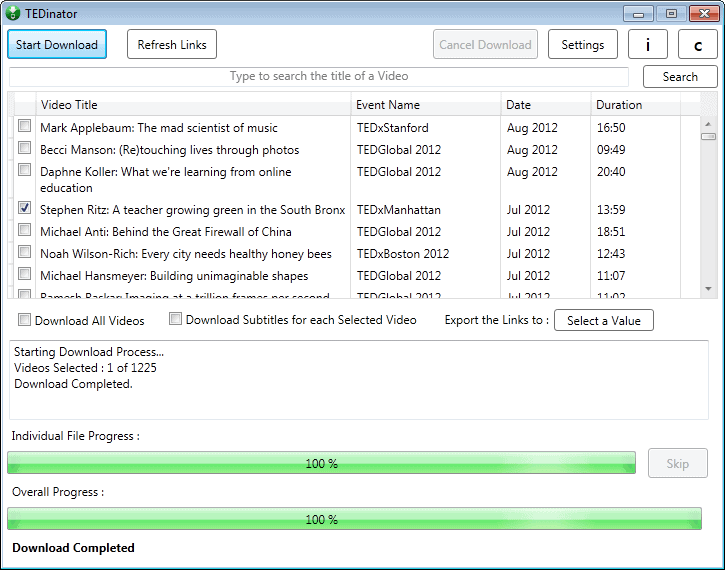725x570 pixels.
Task: Click the Search button
Action: (680, 77)
